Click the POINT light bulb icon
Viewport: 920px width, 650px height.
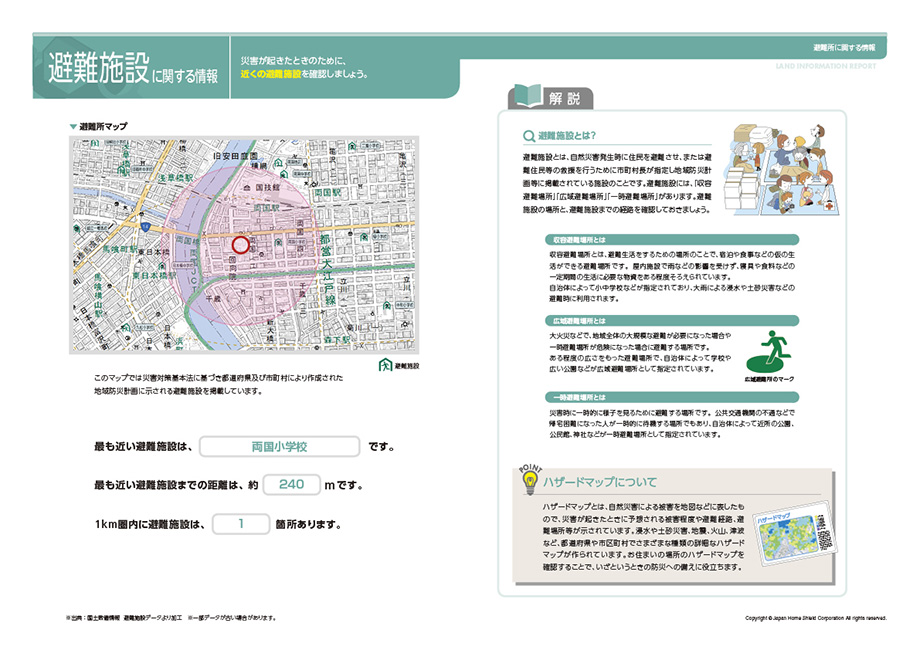pyautogui.click(x=530, y=480)
